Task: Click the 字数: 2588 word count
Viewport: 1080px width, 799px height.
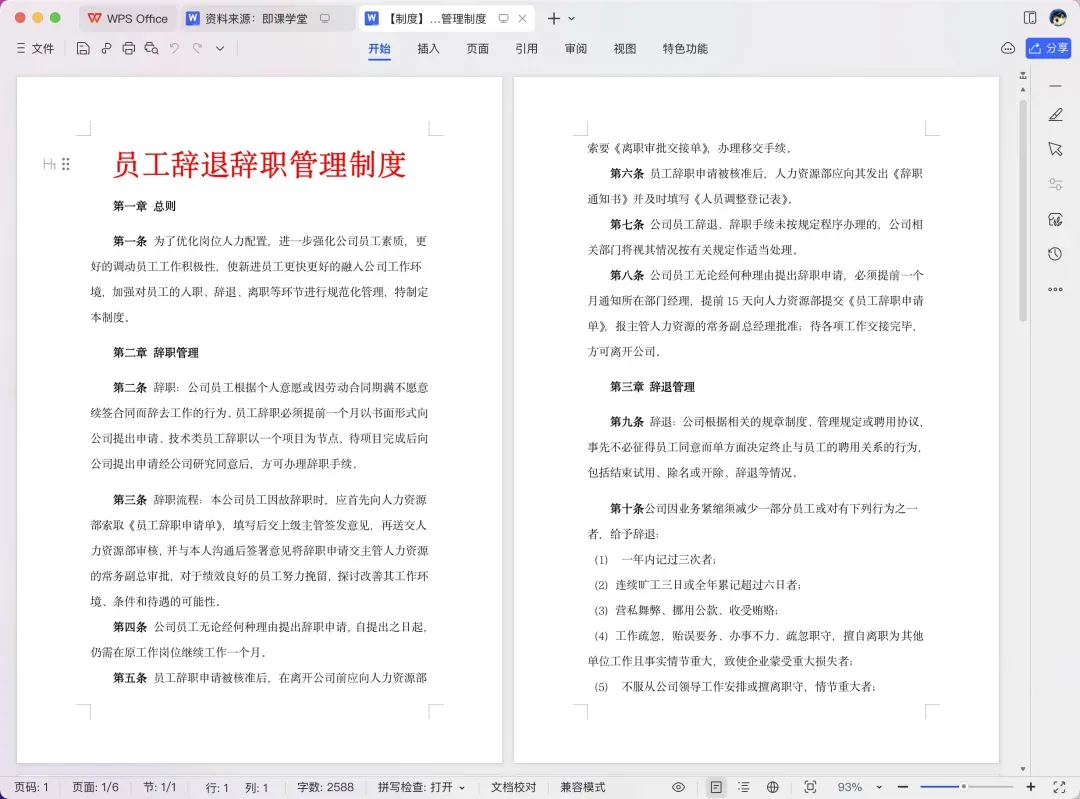Action: click(x=325, y=787)
